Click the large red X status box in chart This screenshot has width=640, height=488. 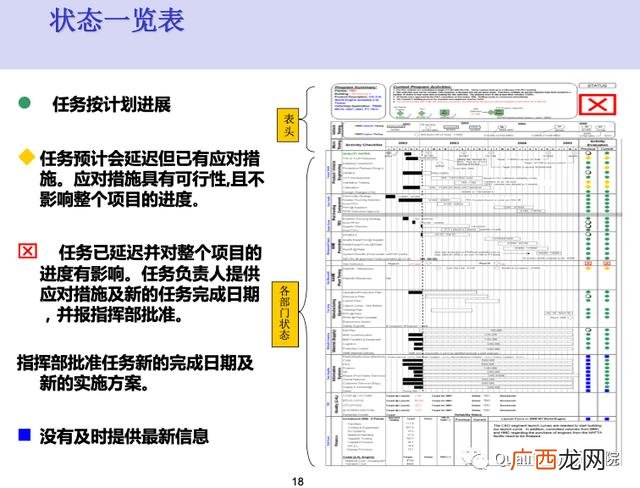597,105
